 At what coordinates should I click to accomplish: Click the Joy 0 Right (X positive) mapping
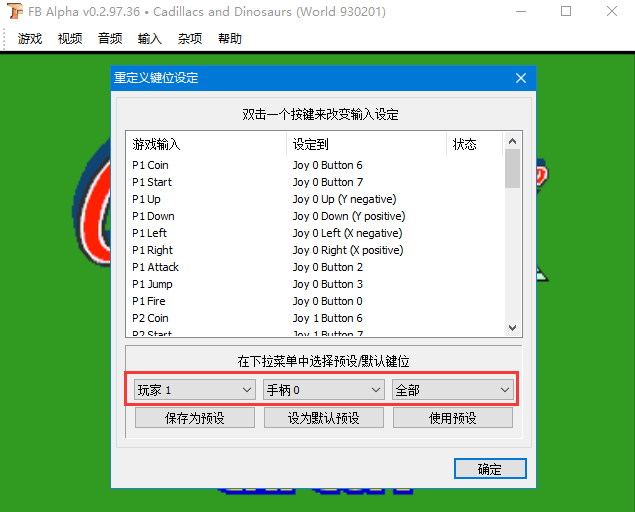point(348,250)
